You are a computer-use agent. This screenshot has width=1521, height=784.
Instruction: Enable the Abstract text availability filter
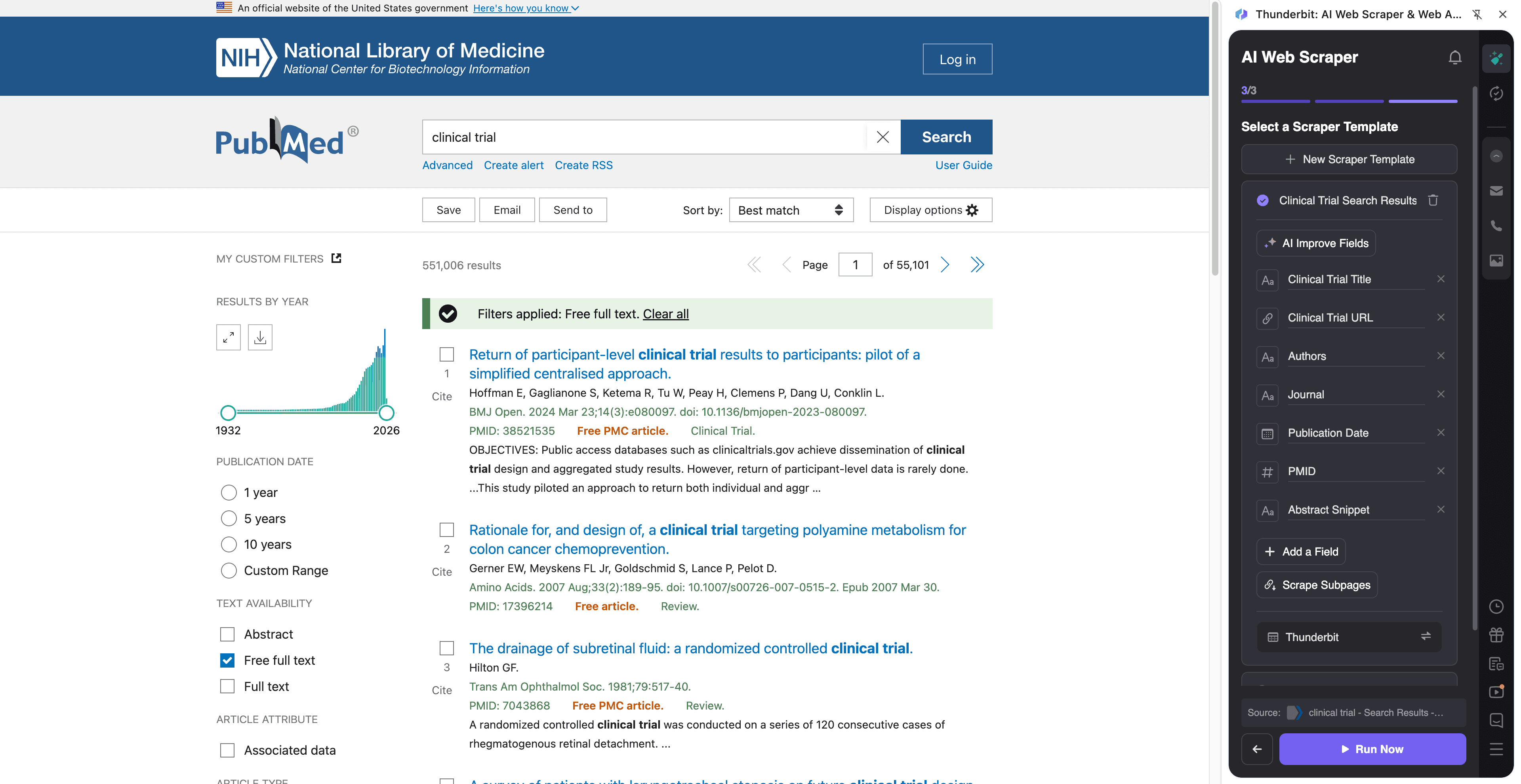(x=227, y=634)
